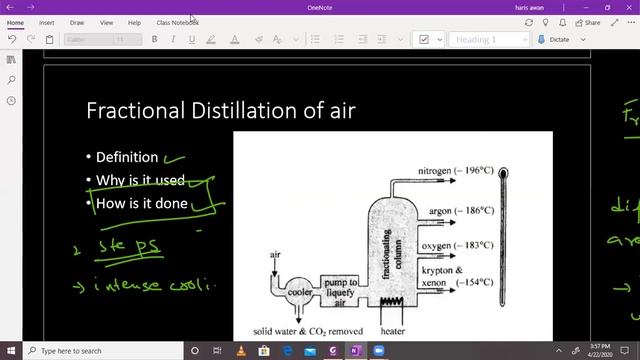Click the Undo arrow icon

pos(12,39)
